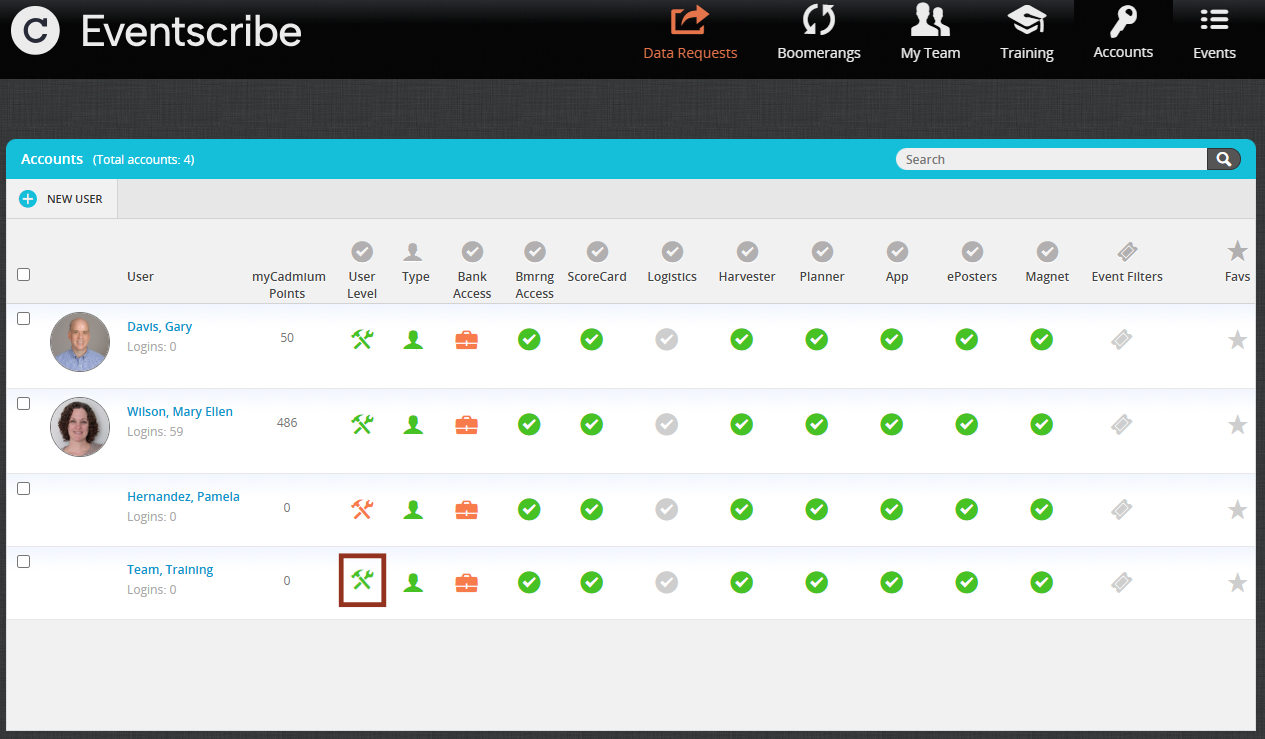Image resolution: width=1265 pixels, height=739 pixels.
Task: Toggle ePosters access for Hernandez, Pamela
Action: point(967,509)
